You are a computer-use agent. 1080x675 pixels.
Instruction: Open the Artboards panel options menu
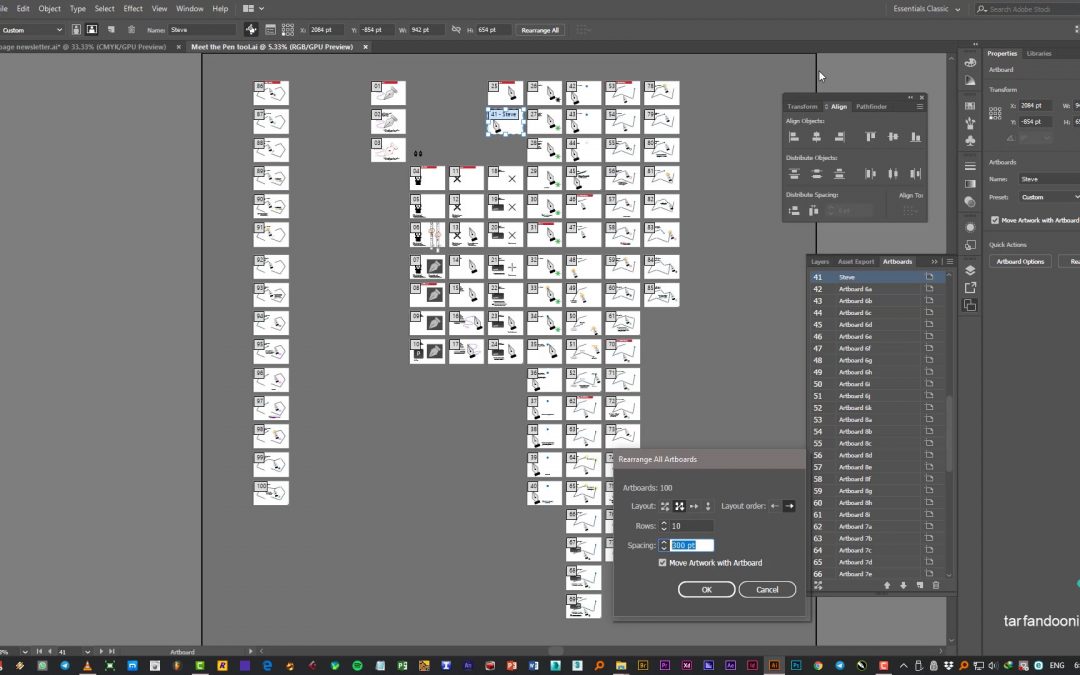point(950,262)
